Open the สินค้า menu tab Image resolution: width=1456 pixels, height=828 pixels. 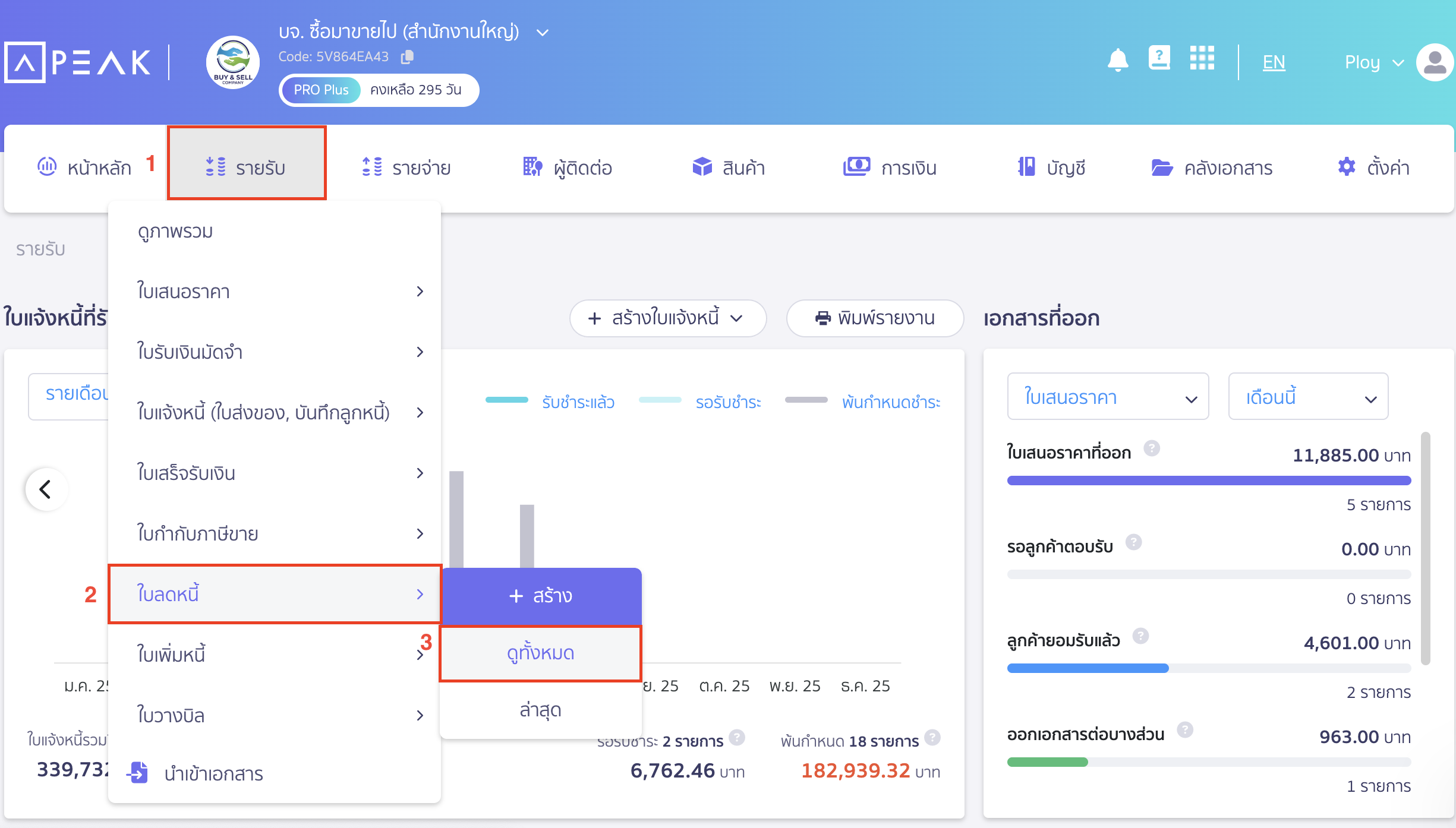729,168
